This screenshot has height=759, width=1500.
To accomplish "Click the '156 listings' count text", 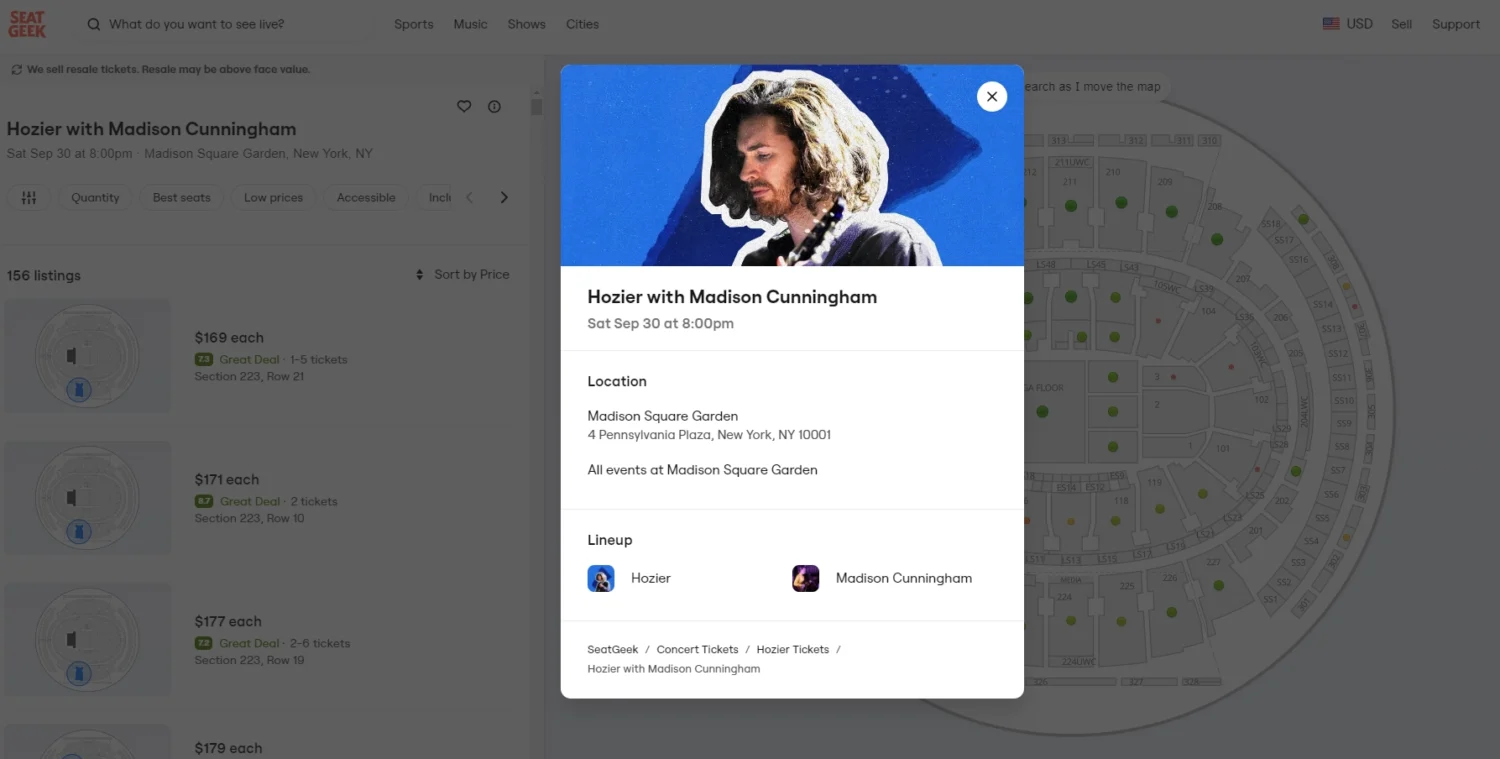I will coord(44,275).
